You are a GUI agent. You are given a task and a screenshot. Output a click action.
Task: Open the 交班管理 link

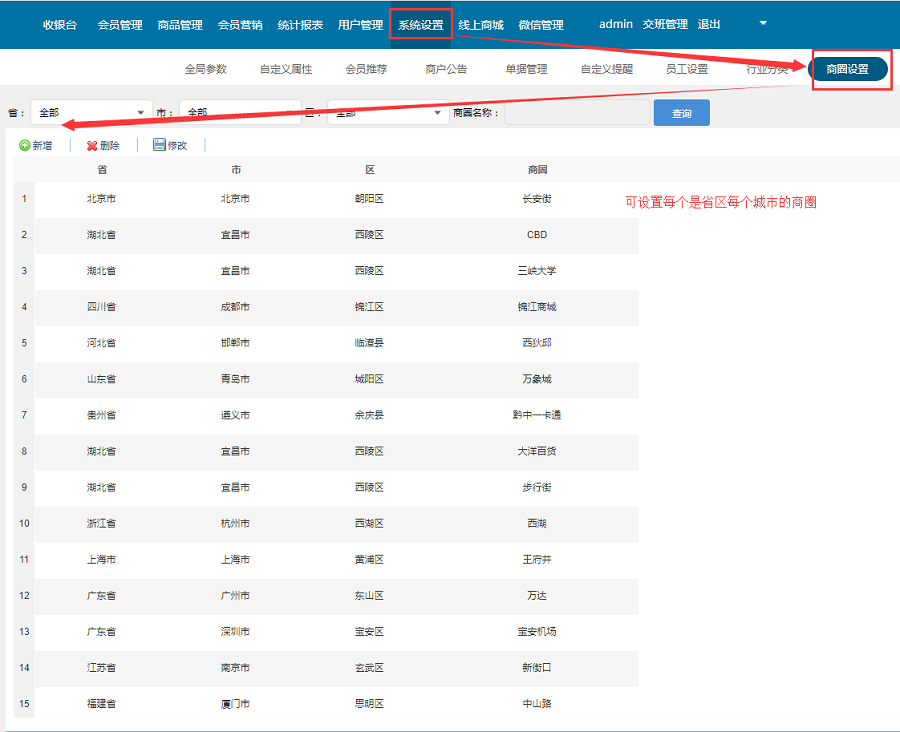pyautogui.click(x=665, y=24)
